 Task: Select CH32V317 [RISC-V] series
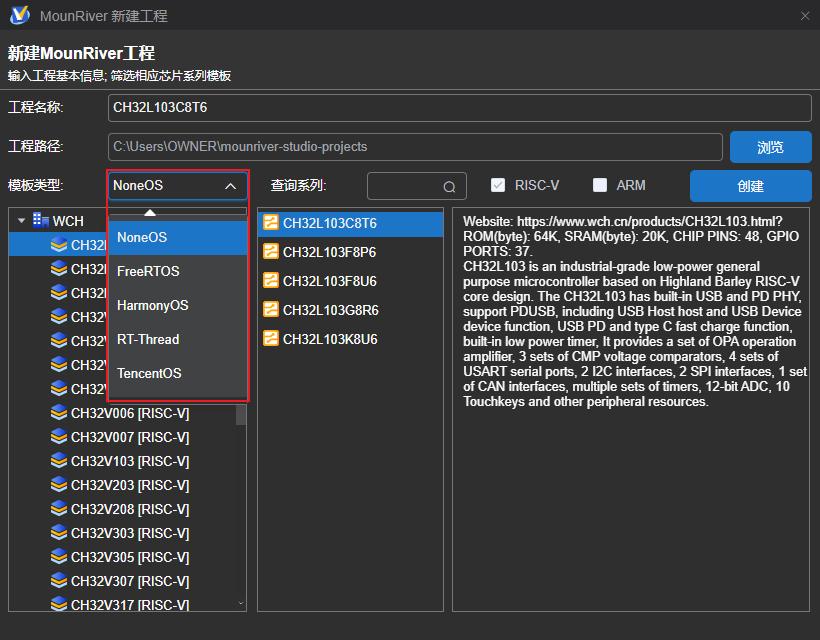(130, 604)
